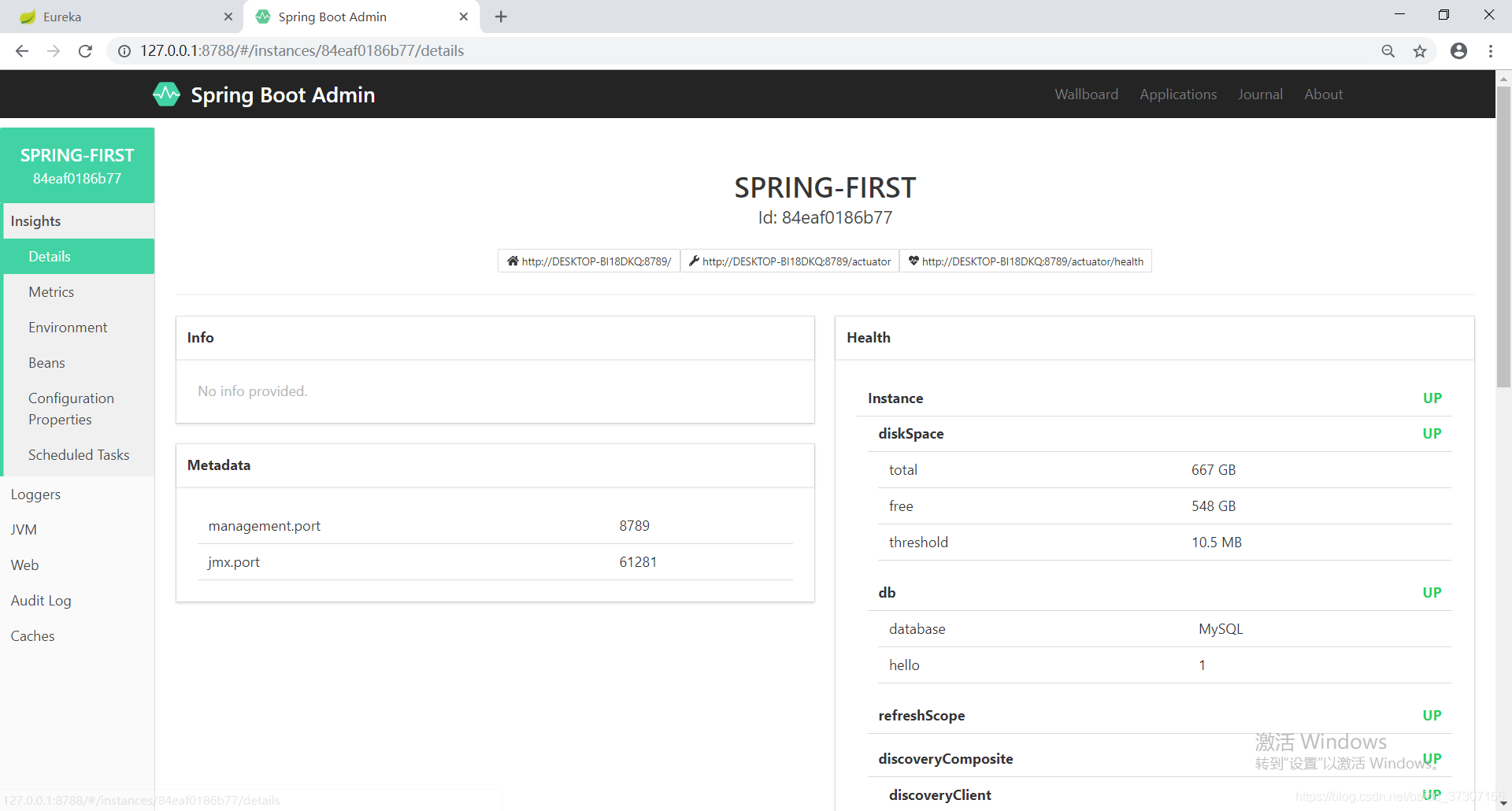The image size is (1512, 811).
Task: Click the threshold value 10.5 MB
Action: (x=1217, y=543)
